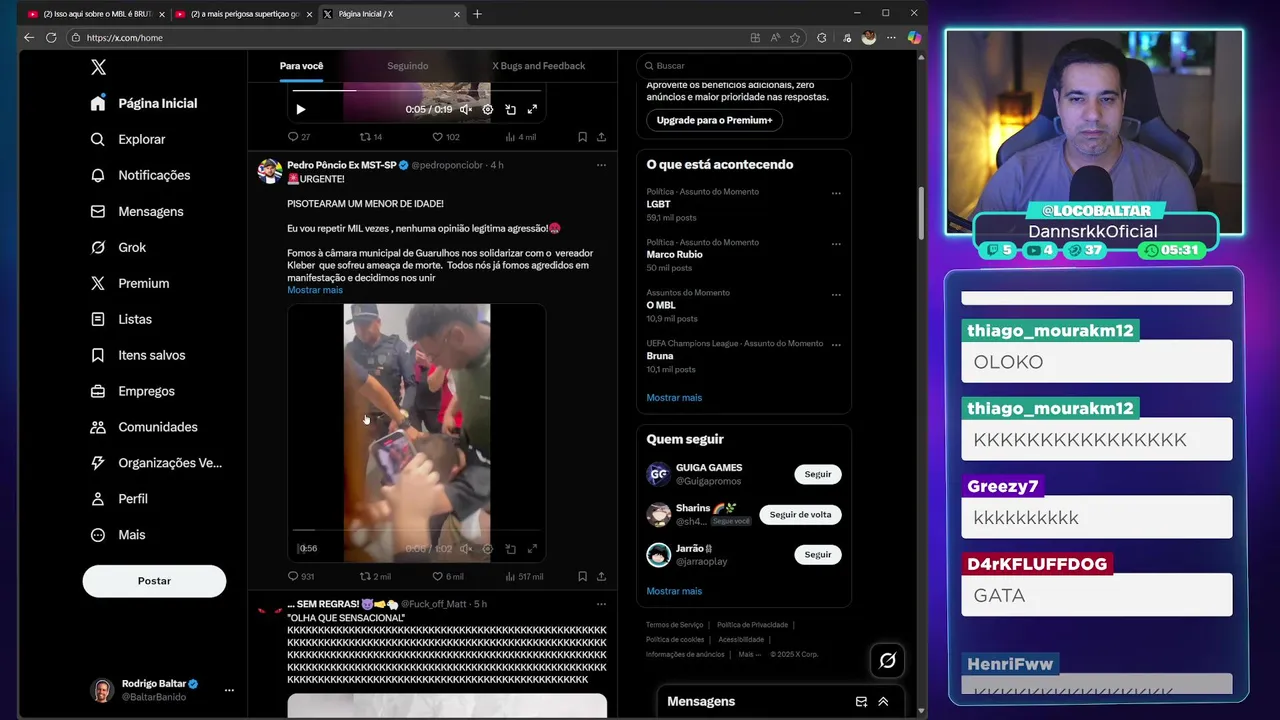
Task: Open Pedro Pôncio profile avatar
Action: pos(269,171)
